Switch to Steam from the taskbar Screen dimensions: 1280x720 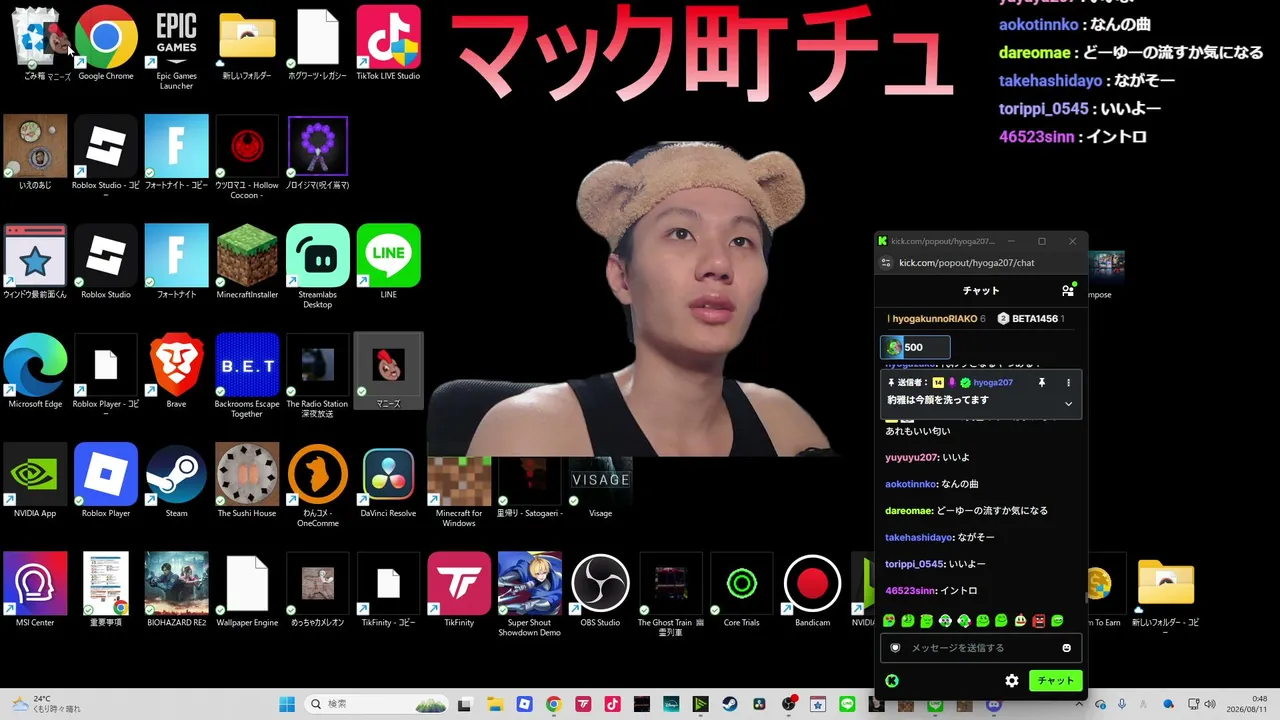[x=730, y=704]
